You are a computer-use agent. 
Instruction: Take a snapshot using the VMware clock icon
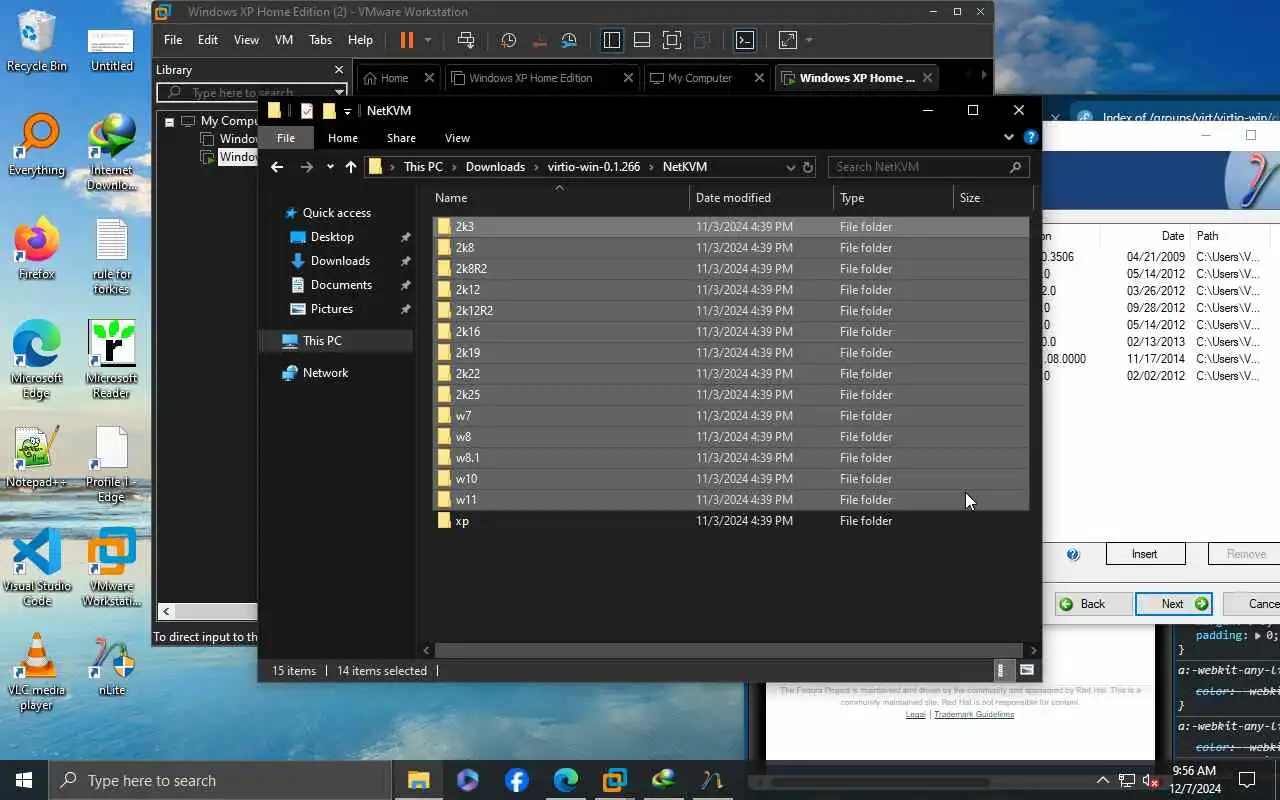509,40
